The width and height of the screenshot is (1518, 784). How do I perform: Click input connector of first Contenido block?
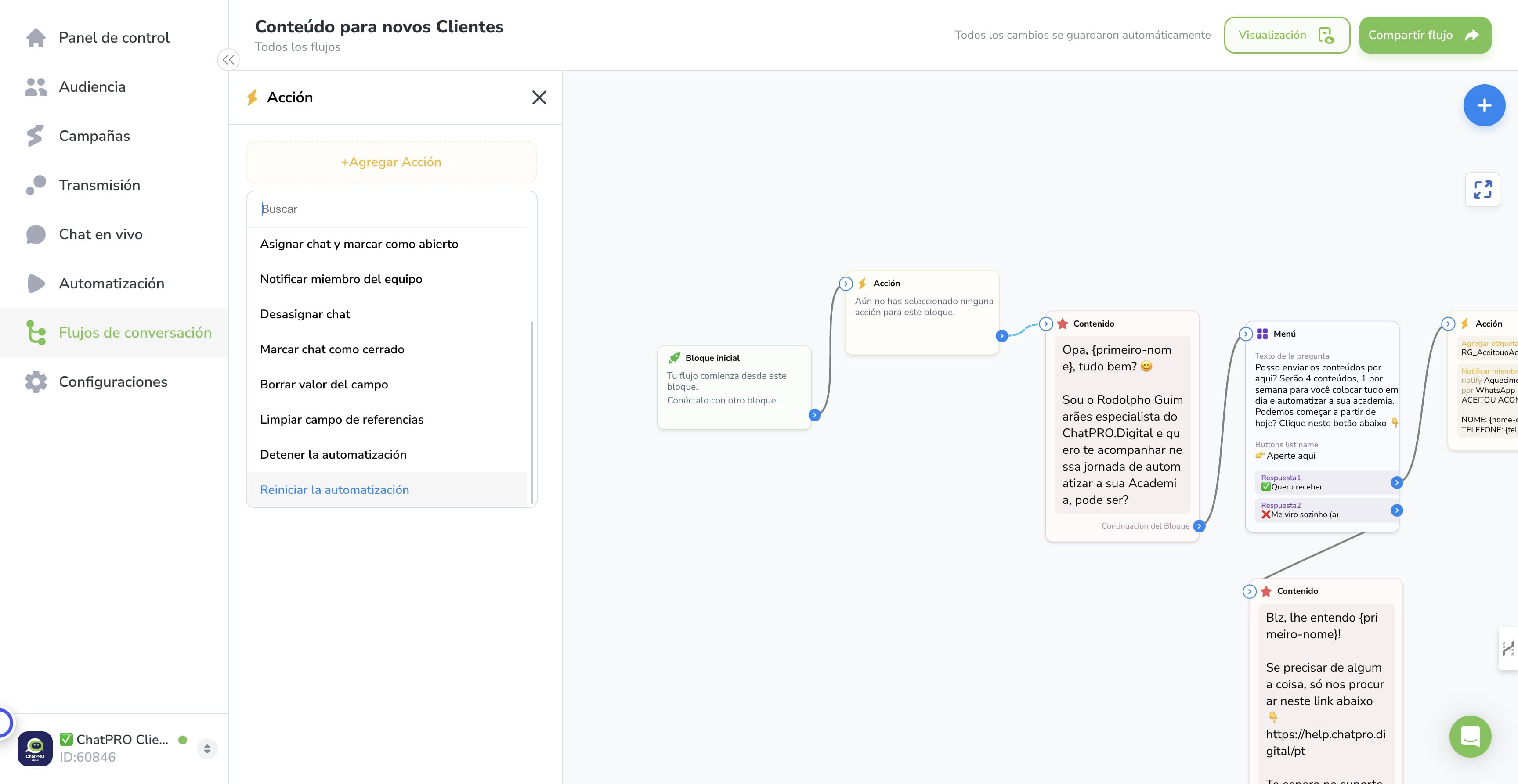pyautogui.click(x=1046, y=324)
